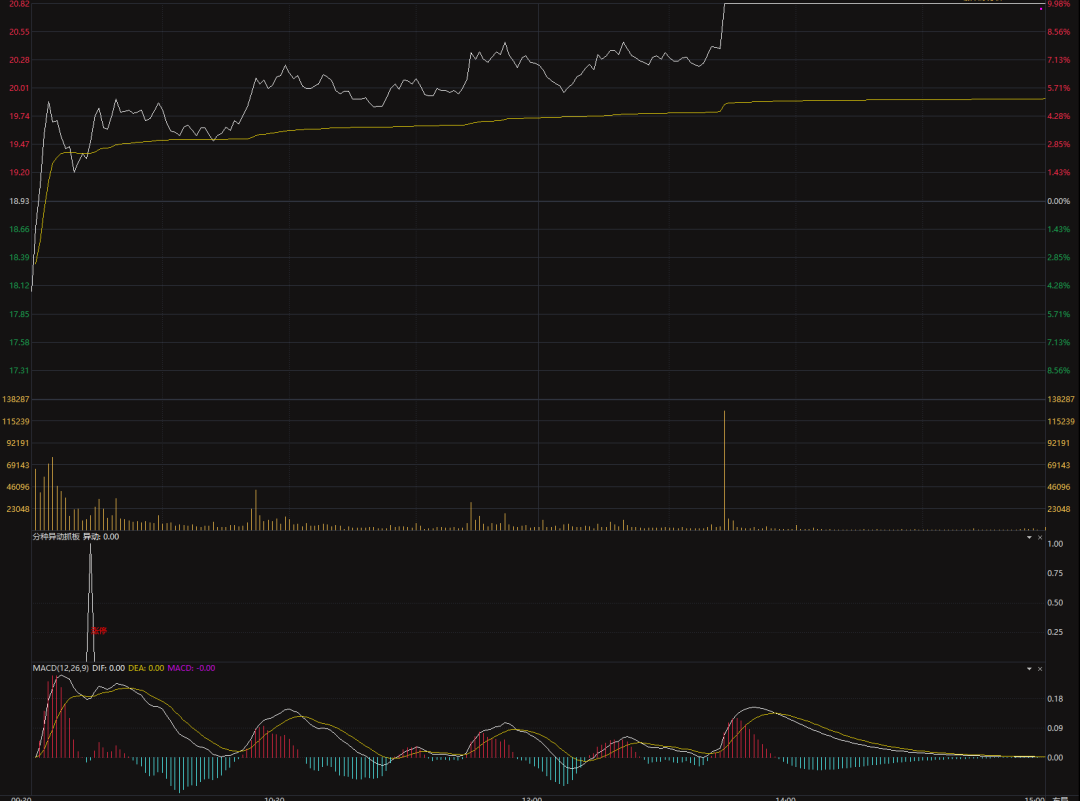Click the 分钟异动抓板 indicator title
The height and width of the screenshot is (801, 1080).
coord(55,537)
